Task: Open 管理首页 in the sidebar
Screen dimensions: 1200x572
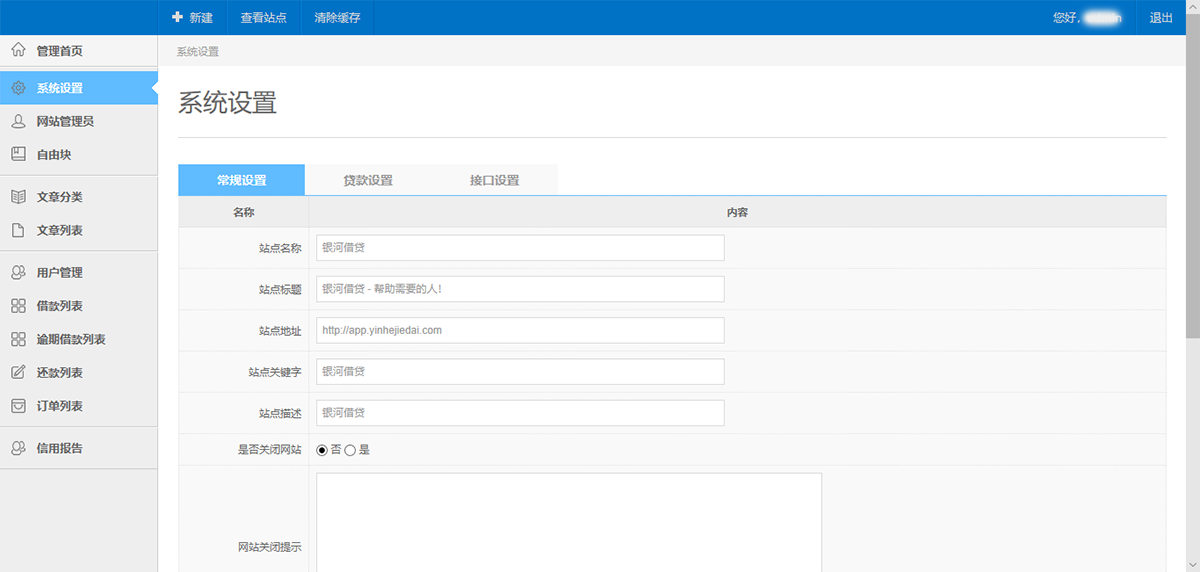Action: 79,50
